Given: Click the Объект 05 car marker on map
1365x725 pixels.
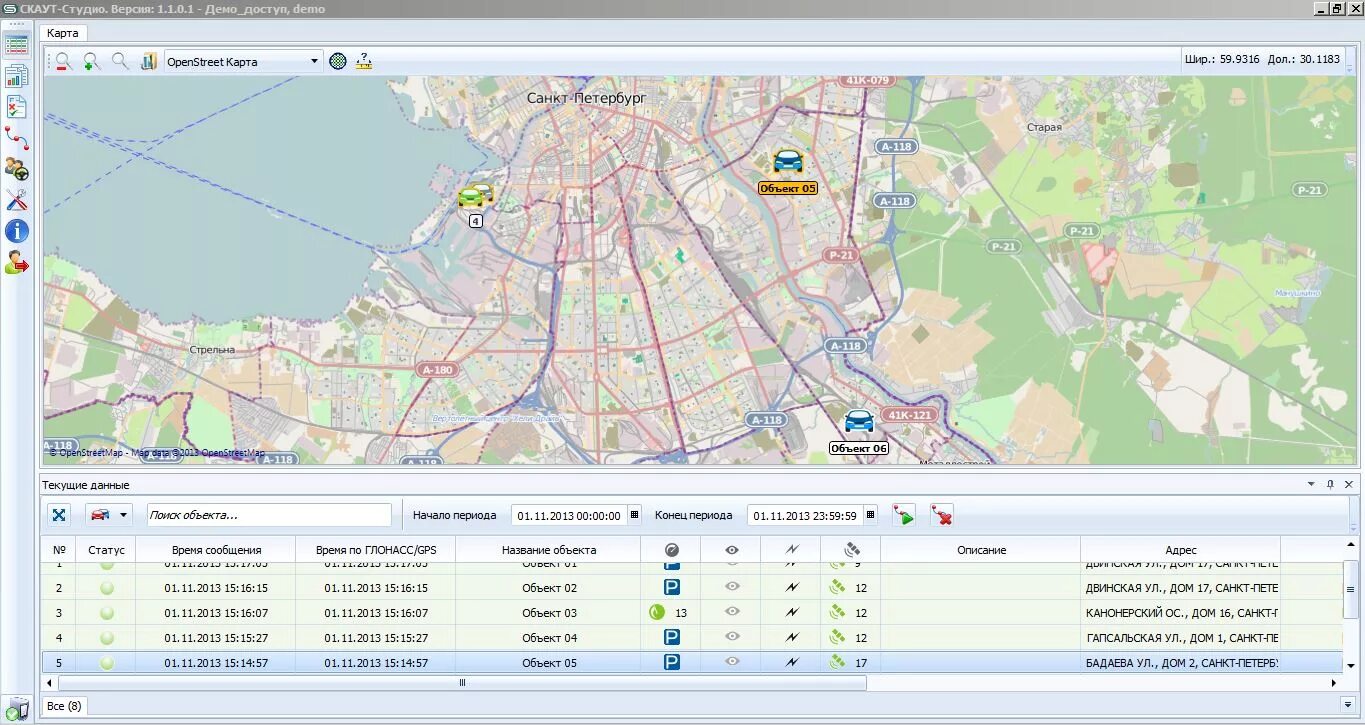Looking at the screenshot, I should tap(788, 162).
